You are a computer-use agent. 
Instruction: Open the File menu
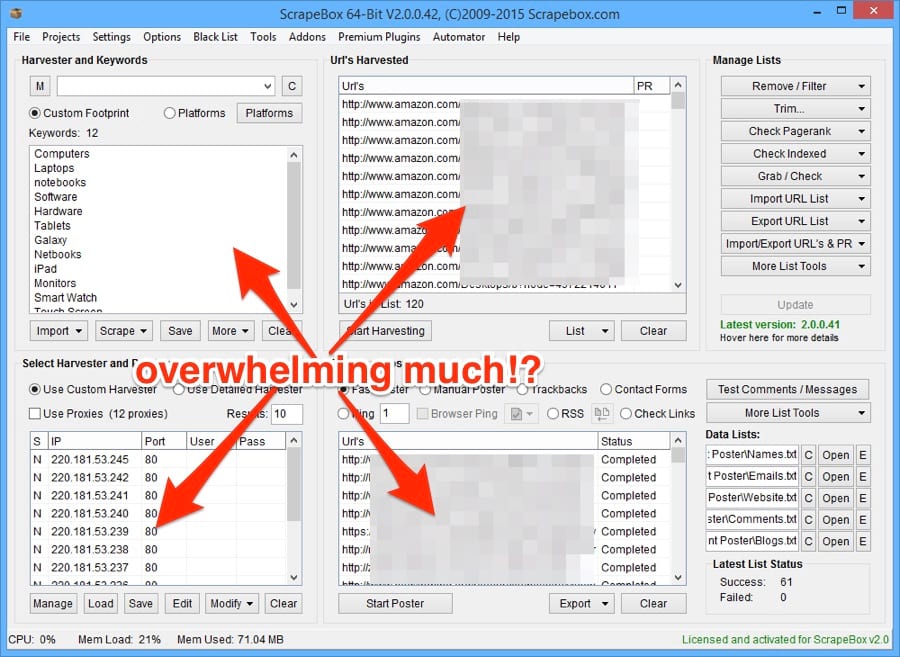pos(21,37)
